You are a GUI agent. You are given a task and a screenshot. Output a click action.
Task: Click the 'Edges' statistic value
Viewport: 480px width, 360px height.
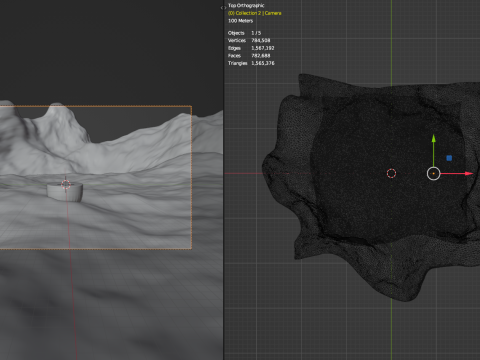point(263,48)
